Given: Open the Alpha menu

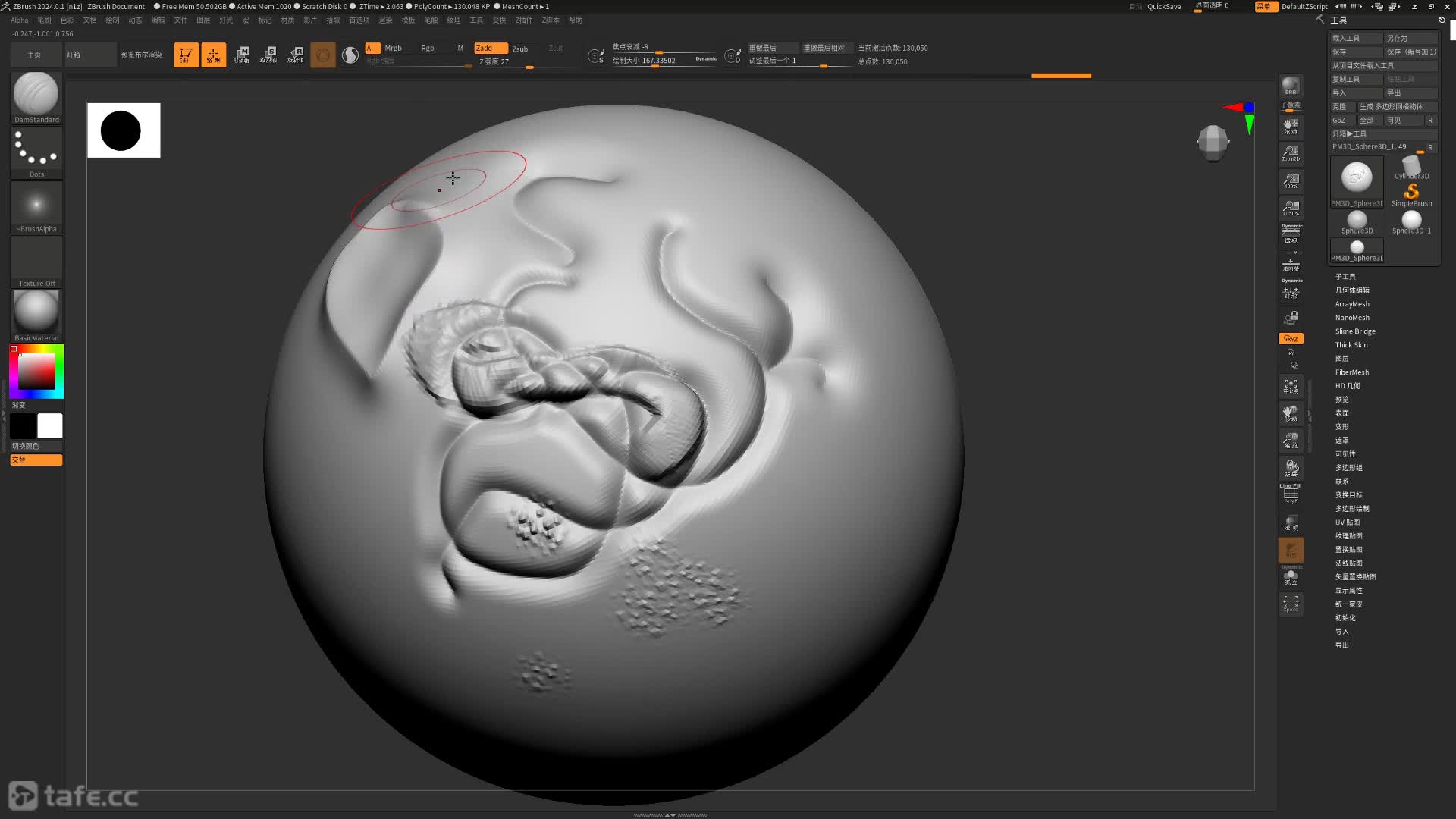Looking at the screenshot, I should (x=19, y=20).
